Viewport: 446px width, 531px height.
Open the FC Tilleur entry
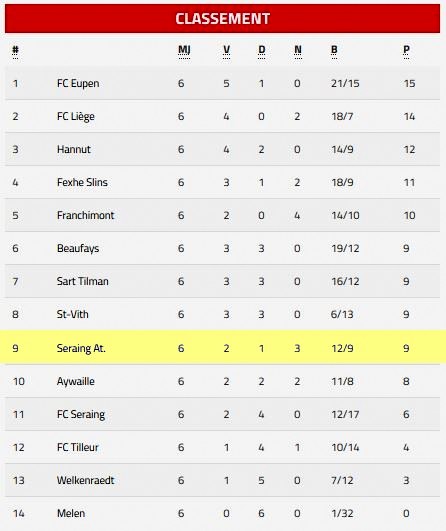[x=78, y=447]
